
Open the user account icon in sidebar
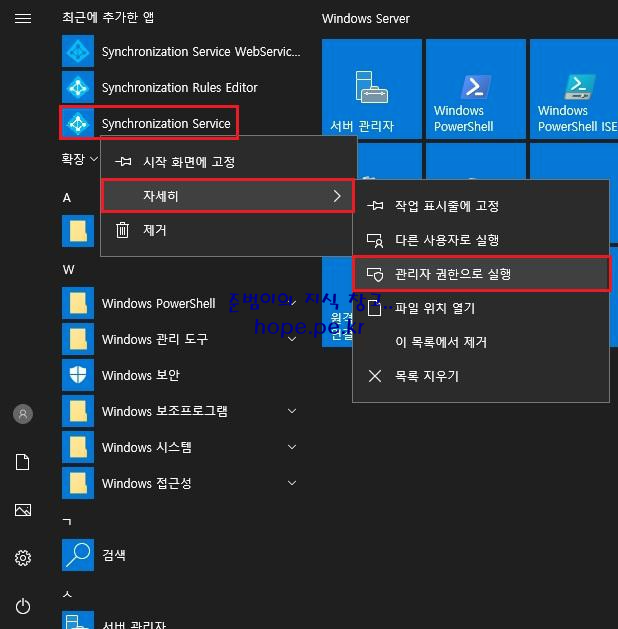23,414
